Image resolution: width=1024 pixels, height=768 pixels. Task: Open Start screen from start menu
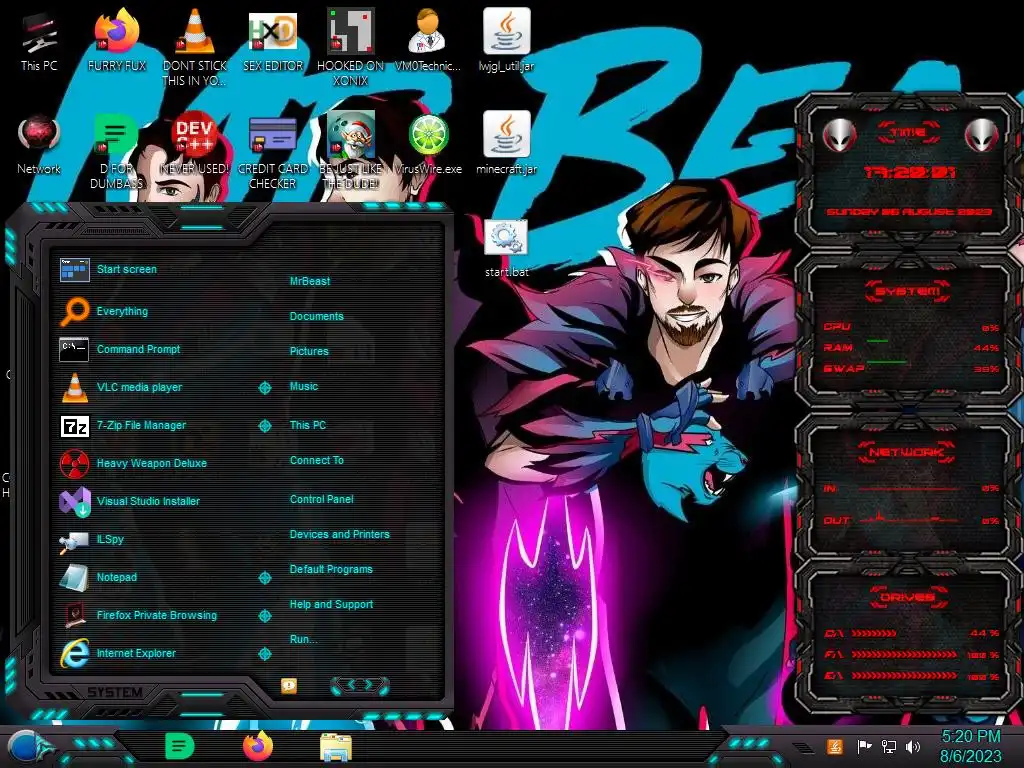157,269
